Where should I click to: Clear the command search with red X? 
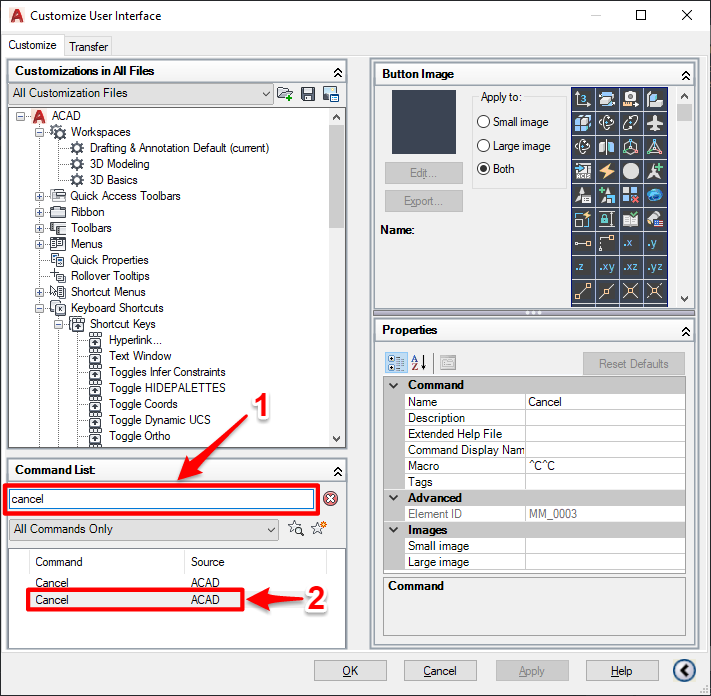click(331, 499)
